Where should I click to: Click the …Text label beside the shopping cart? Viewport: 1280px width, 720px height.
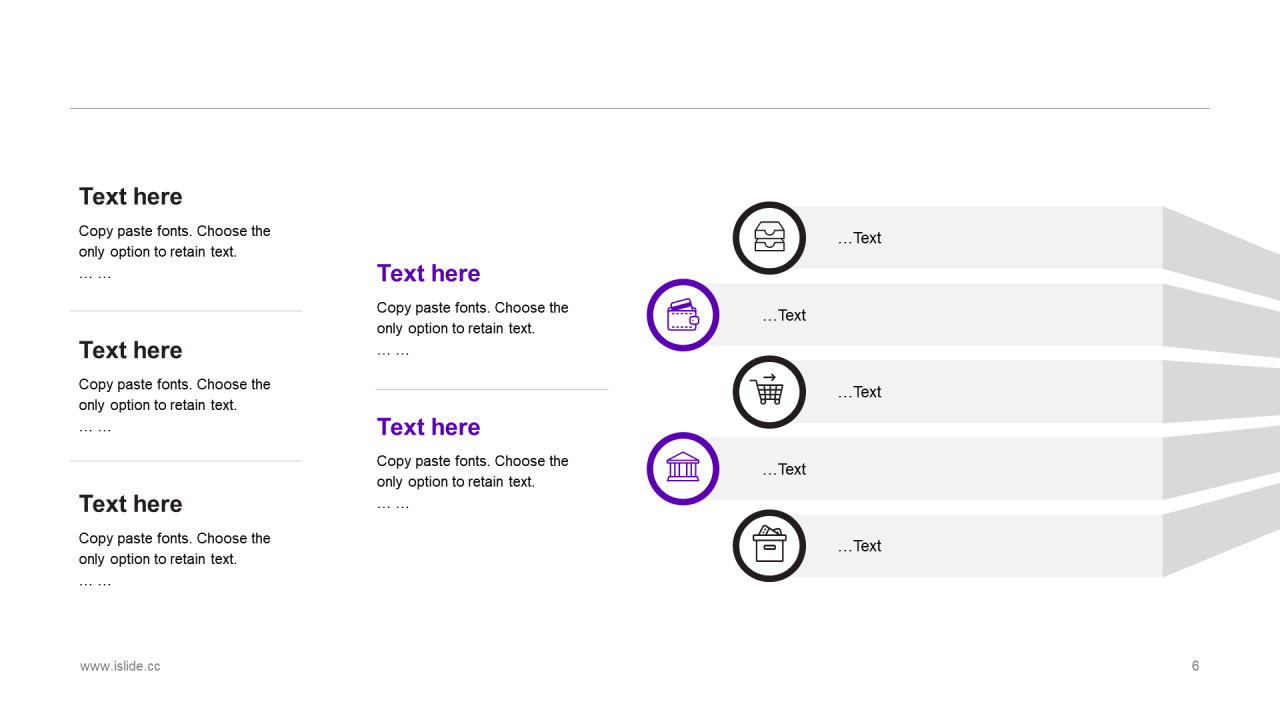[859, 392]
